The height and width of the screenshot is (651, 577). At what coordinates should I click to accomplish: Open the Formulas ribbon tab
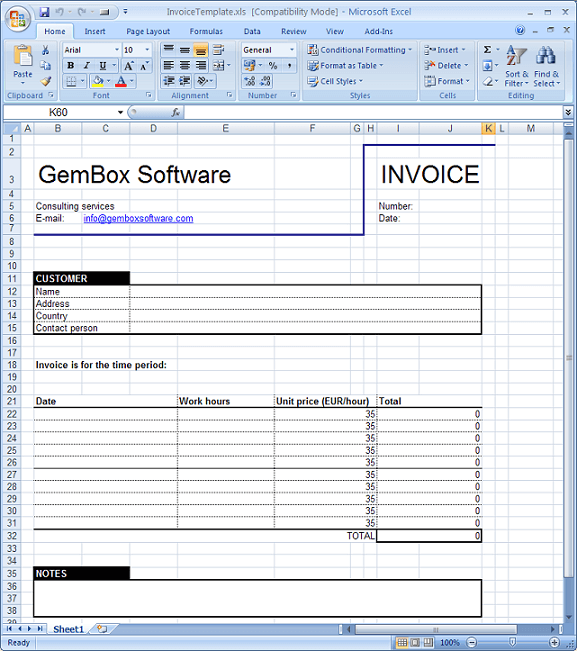pyautogui.click(x=206, y=31)
